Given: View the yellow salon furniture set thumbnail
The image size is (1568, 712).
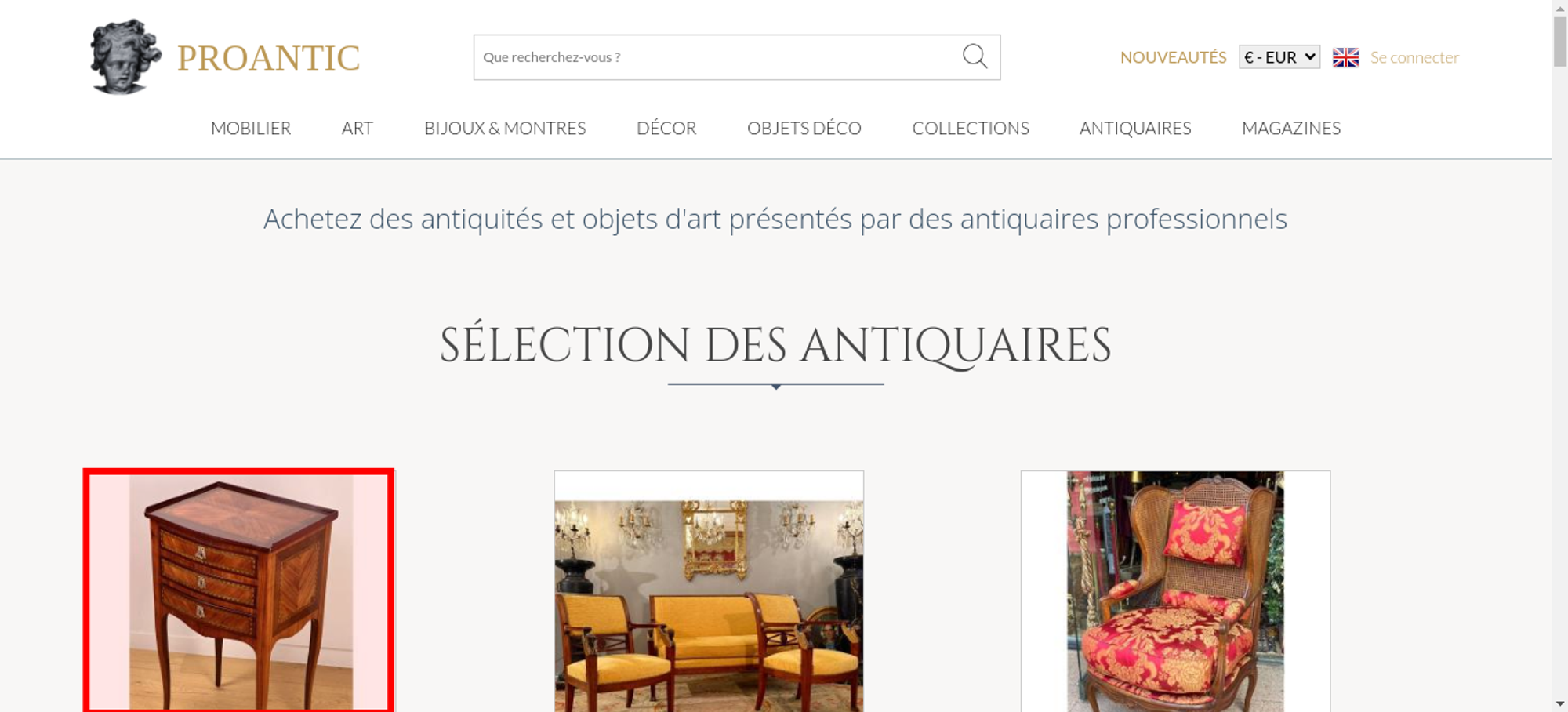Looking at the screenshot, I should click(709, 591).
